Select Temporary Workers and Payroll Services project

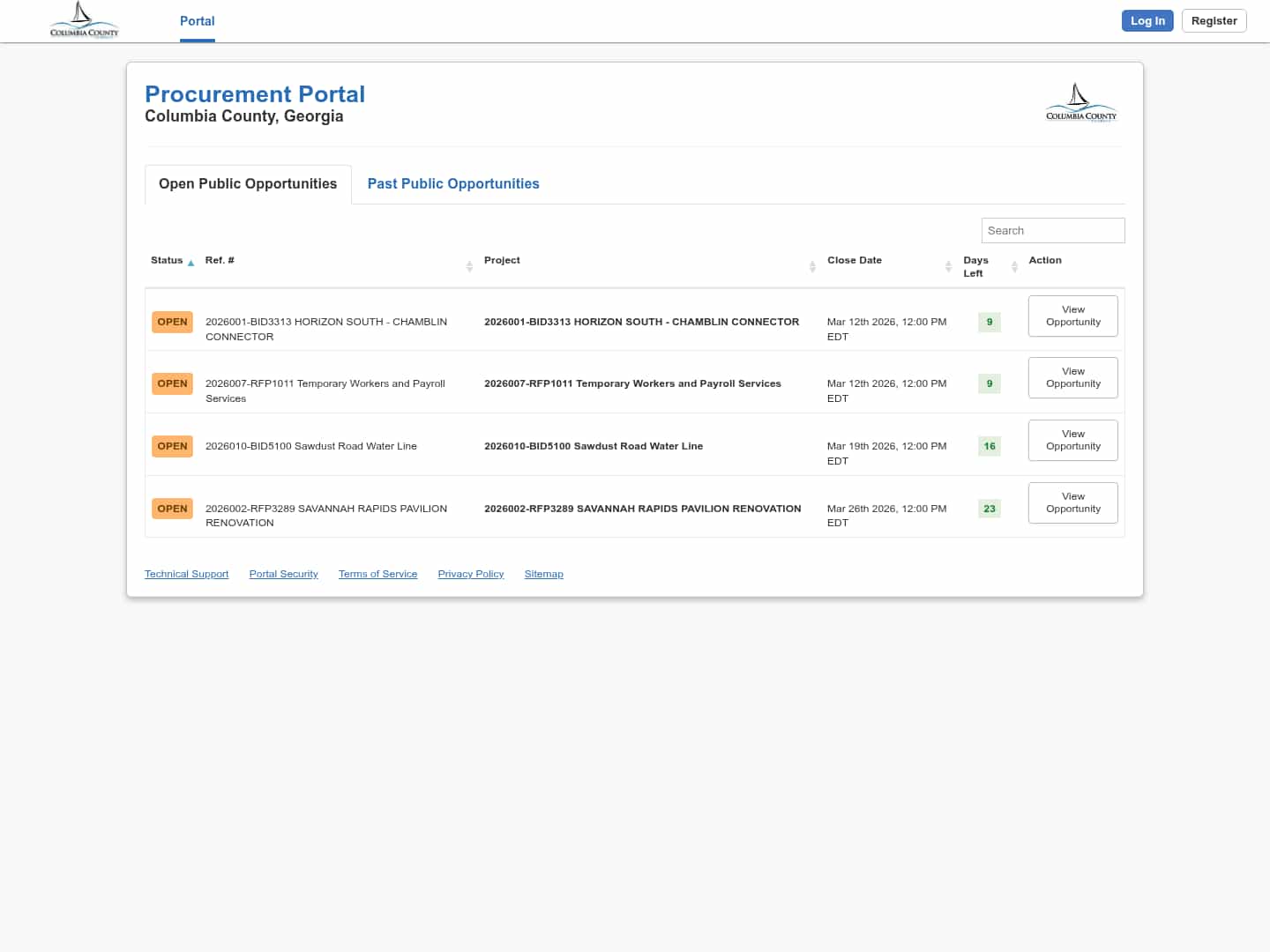point(632,383)
